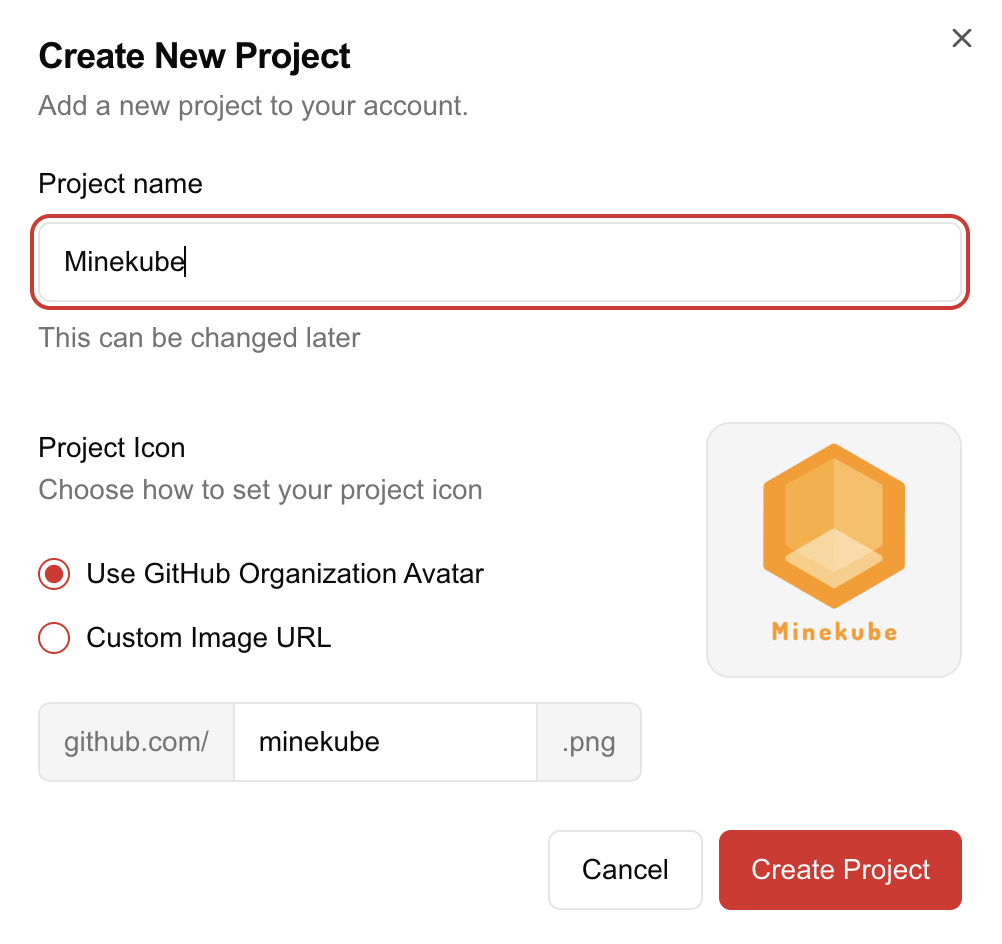Screen dimensions: 1002x944
Task: Click 'This can be changed later' hint
Action: pos(199,338)
